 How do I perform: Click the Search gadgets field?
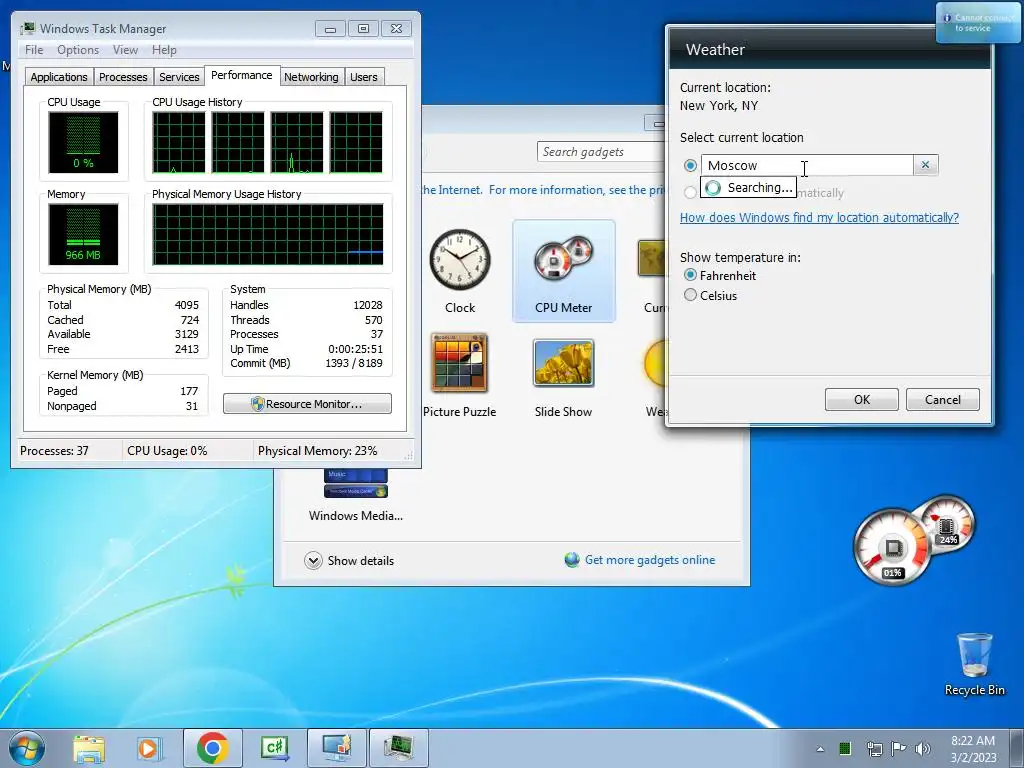point(601,152)
